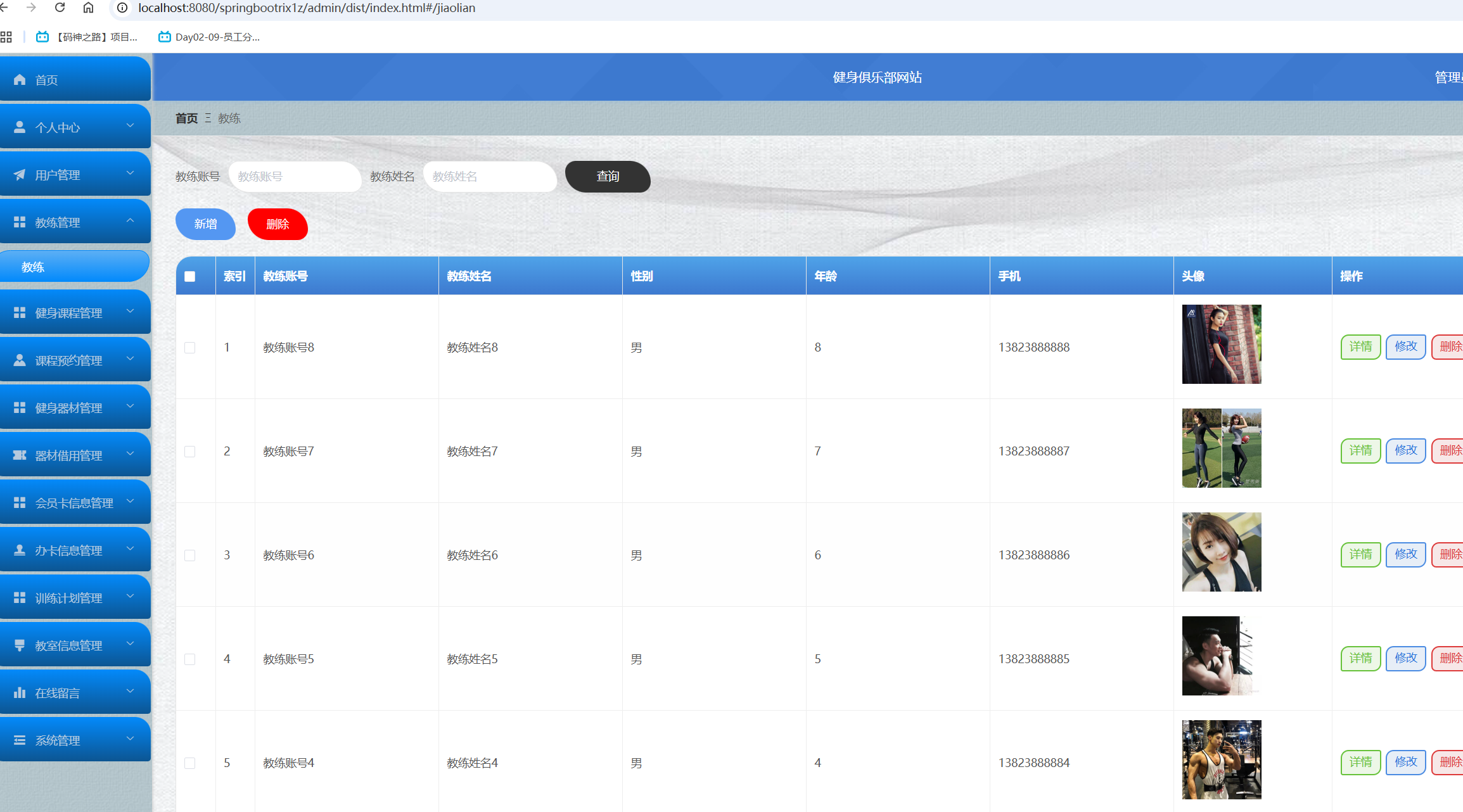The height and width of the screenshot is (812, 1463).
Task: Open the apps grid in bookmarks bar
Action: 6,37
